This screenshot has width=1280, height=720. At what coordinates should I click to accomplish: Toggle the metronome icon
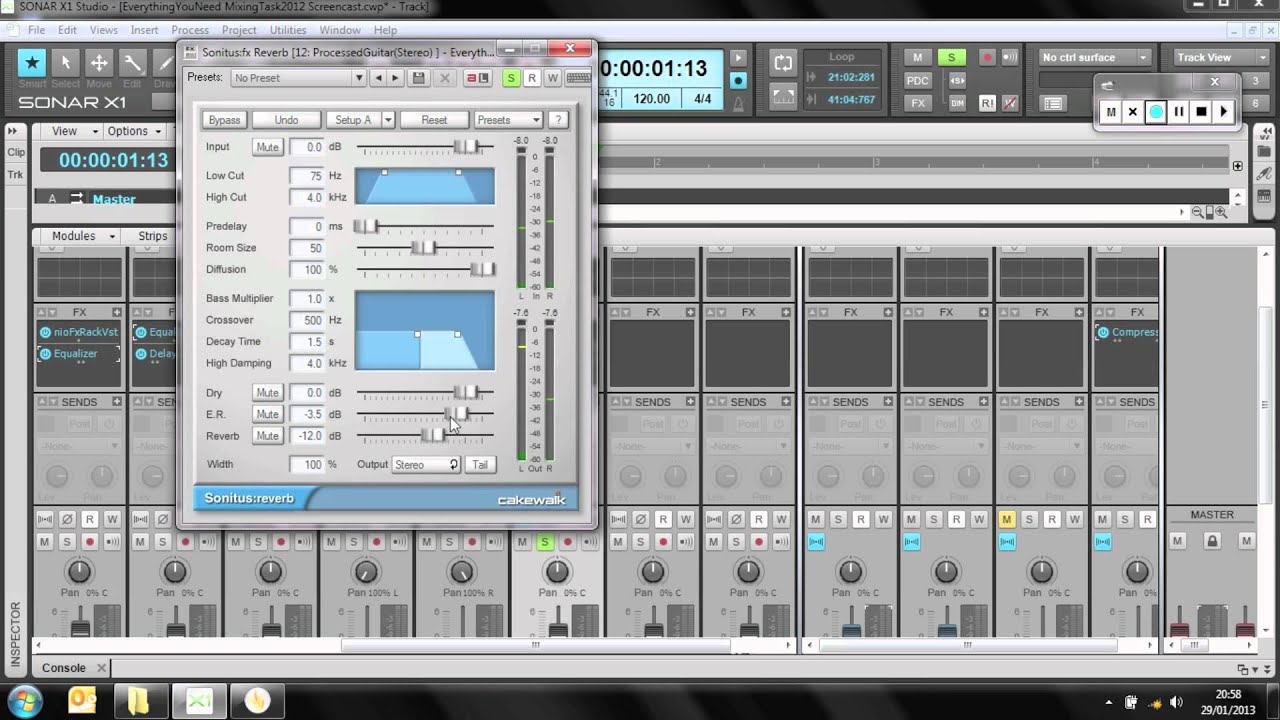click(738, 102)
